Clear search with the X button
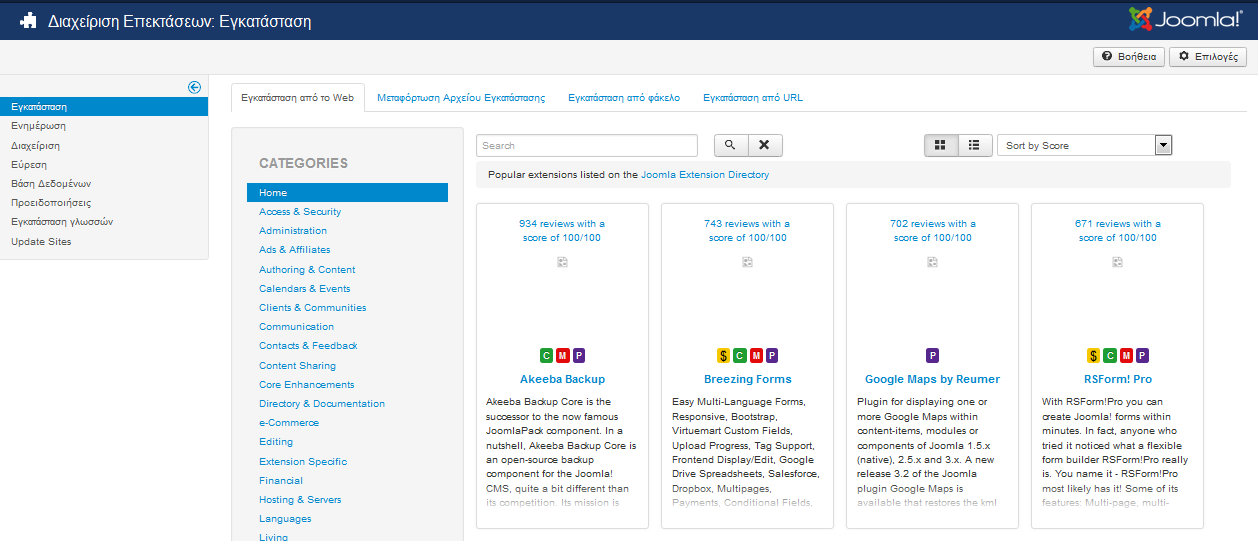 pos(764,145)
